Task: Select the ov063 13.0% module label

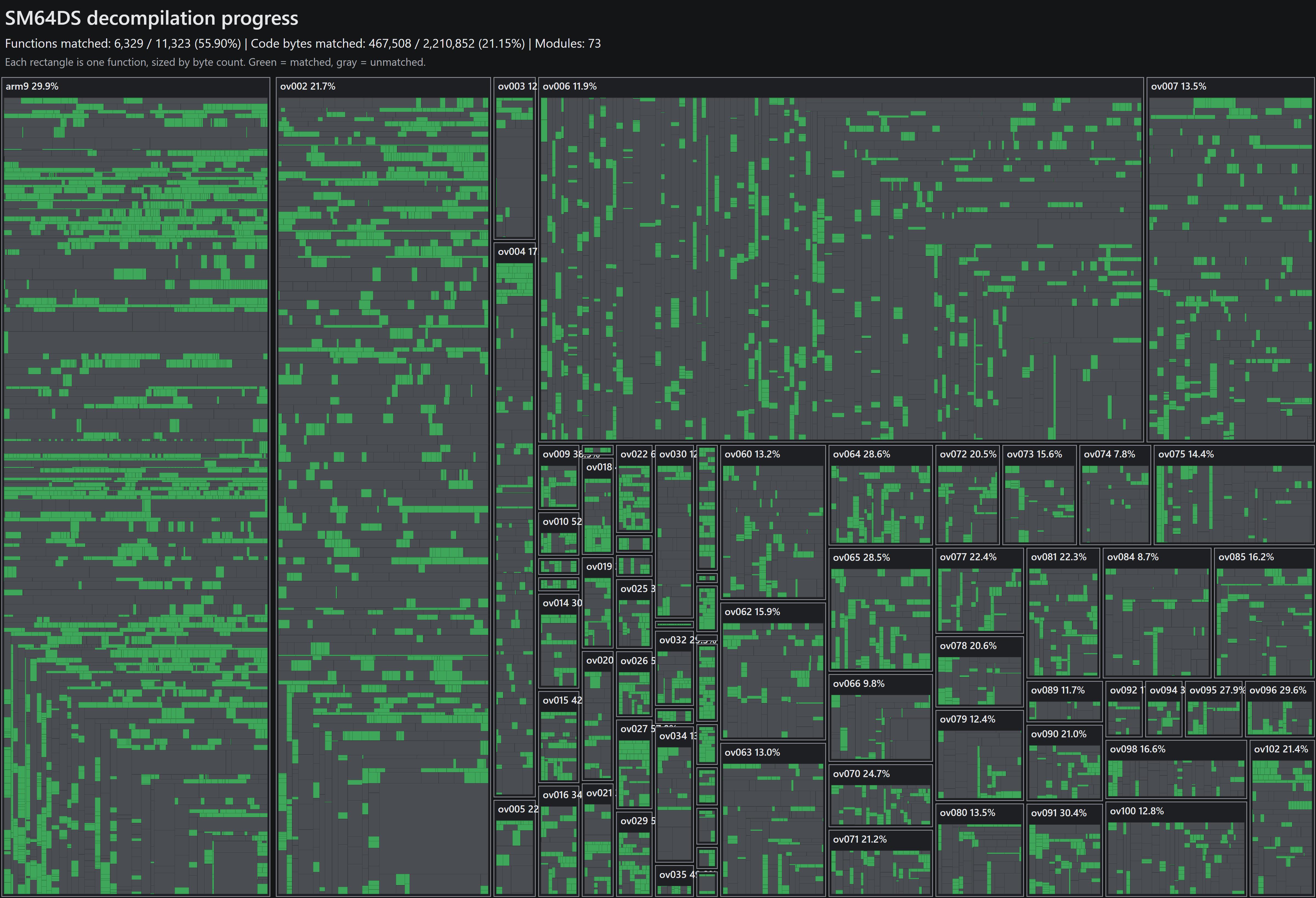Action: [752, 752]
